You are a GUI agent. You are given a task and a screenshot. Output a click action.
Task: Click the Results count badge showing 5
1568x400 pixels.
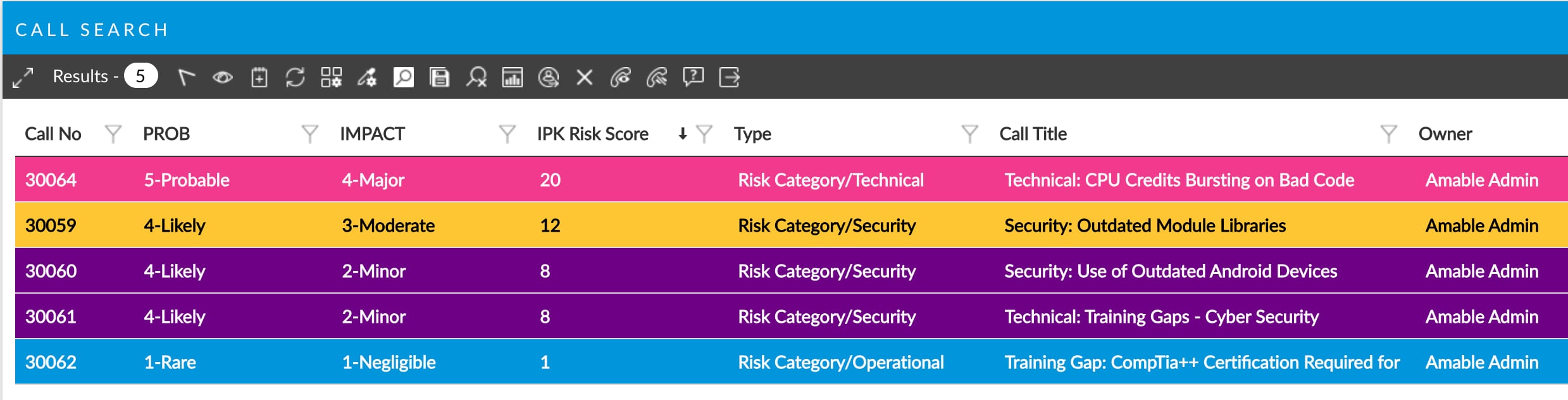coord(140,76)
